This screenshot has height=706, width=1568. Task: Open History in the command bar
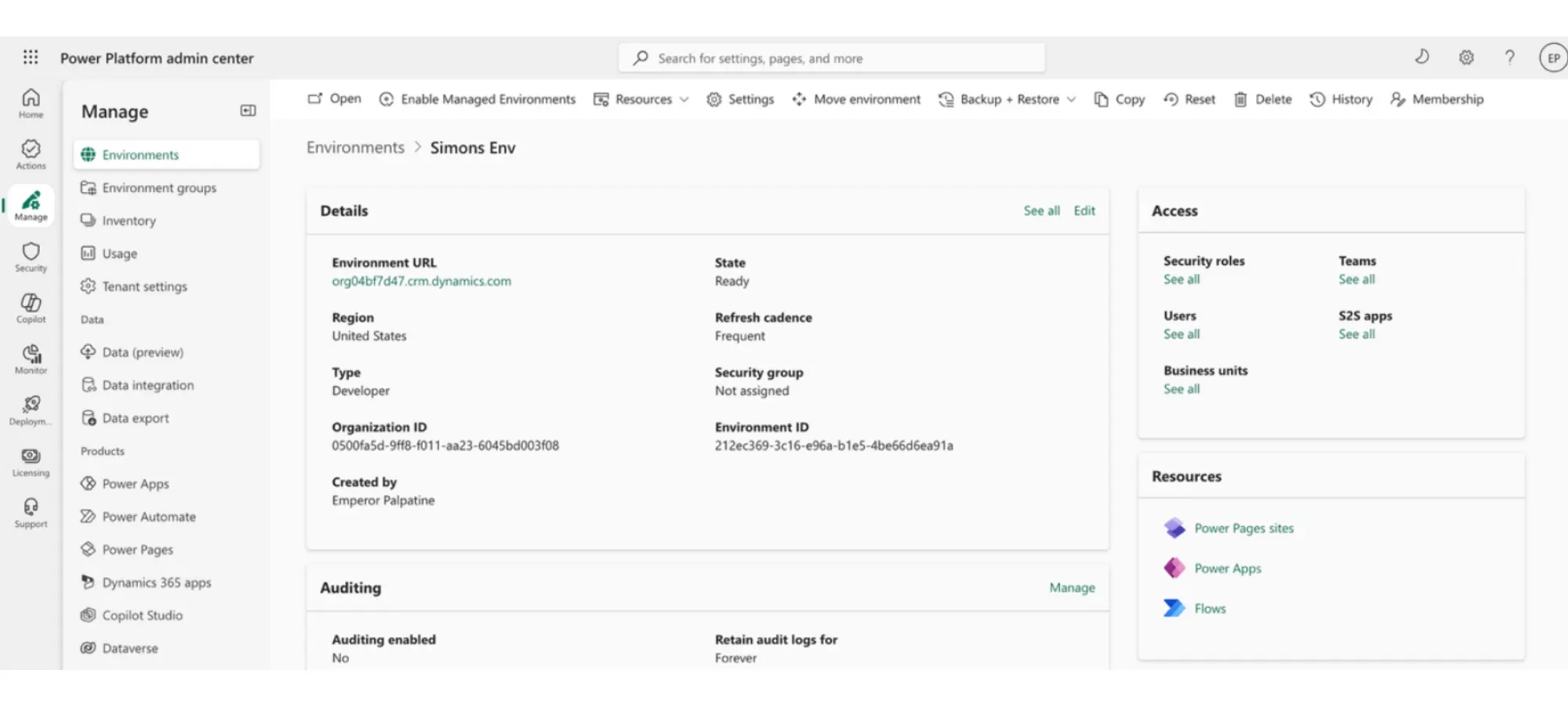(1341, 99)
